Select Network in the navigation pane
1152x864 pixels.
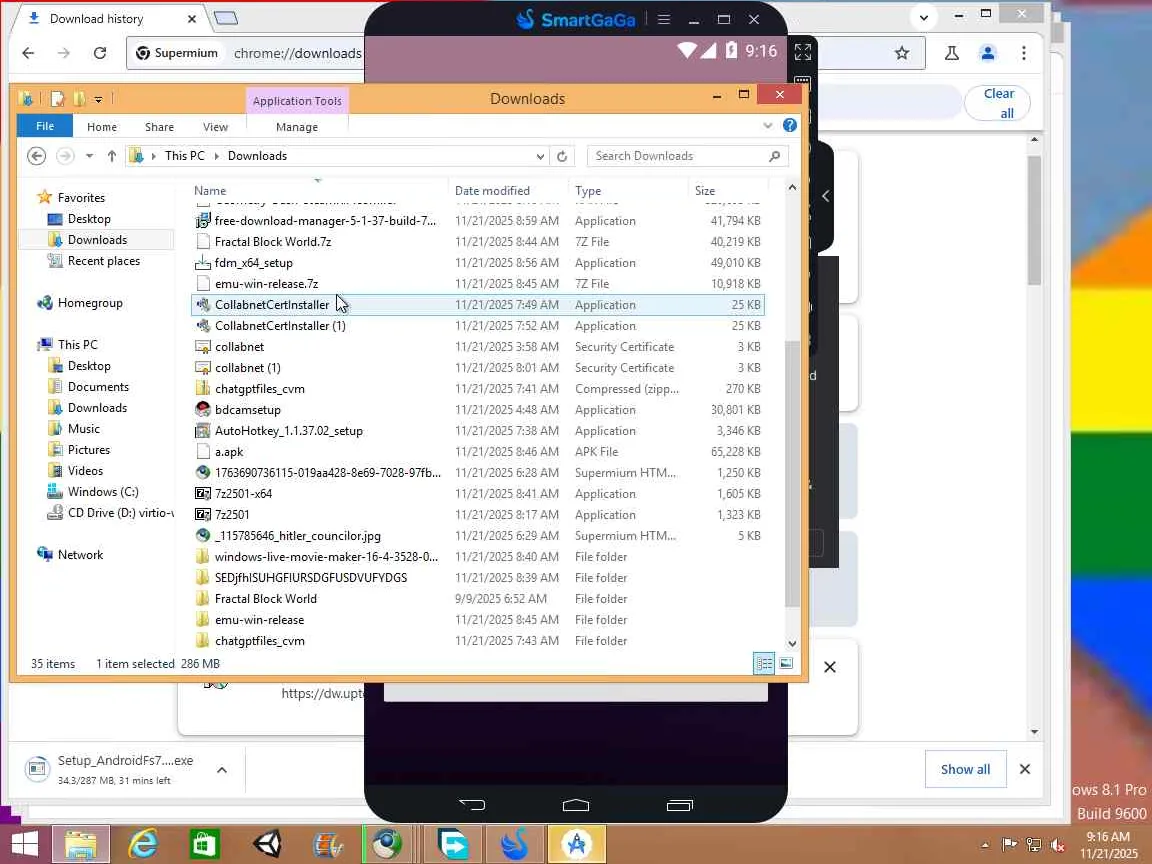pos(80,555)
